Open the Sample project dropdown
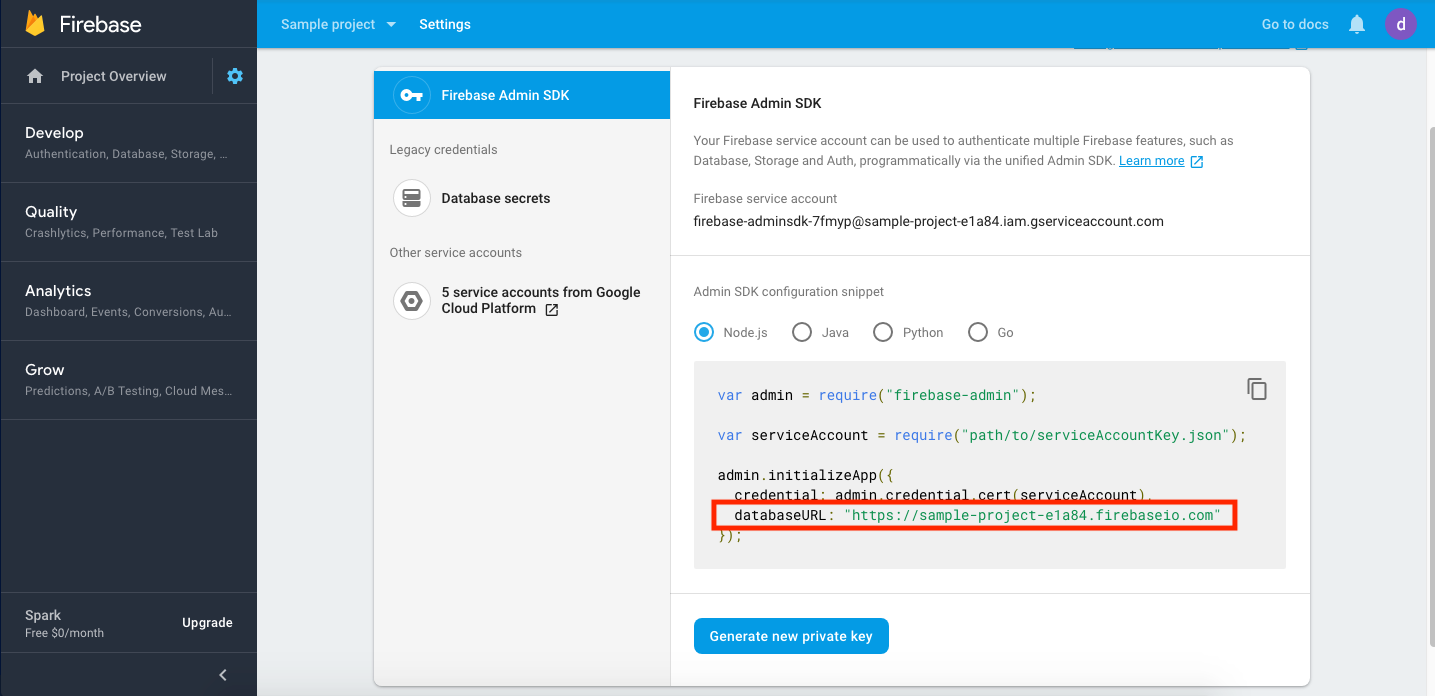Image resolution: width=1435 pixels, height=696 pixels. (x=338, y=23)
